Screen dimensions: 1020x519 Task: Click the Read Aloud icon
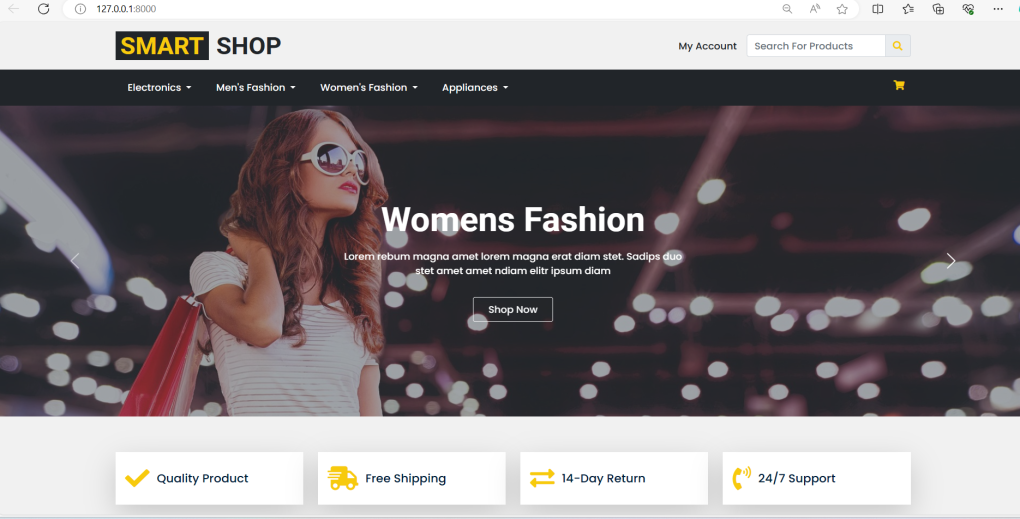[815, 9]
